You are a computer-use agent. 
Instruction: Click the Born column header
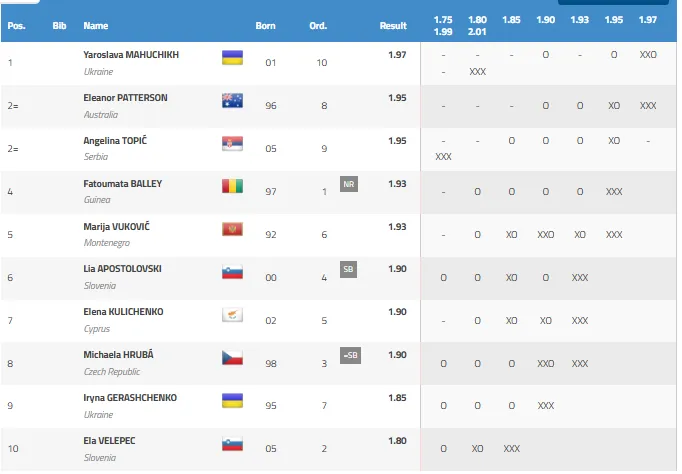pyautogui.click(x=265, y=26)
